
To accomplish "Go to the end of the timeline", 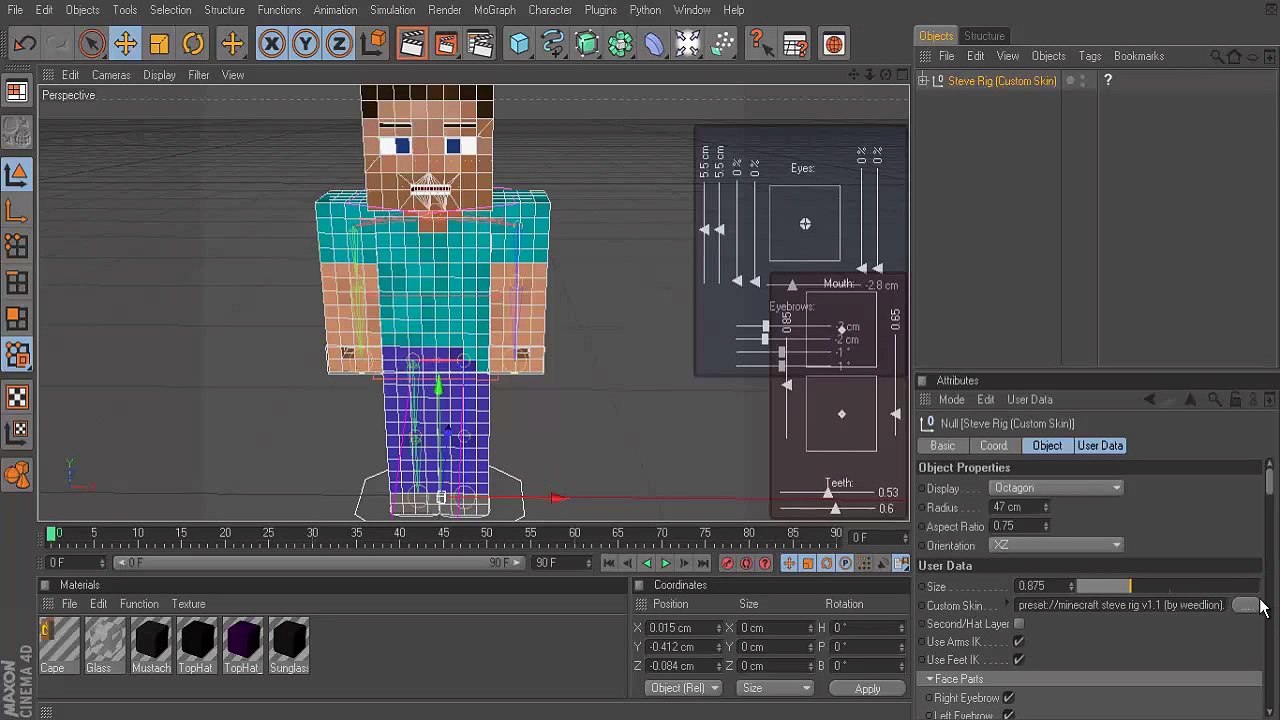I will 703,564.
